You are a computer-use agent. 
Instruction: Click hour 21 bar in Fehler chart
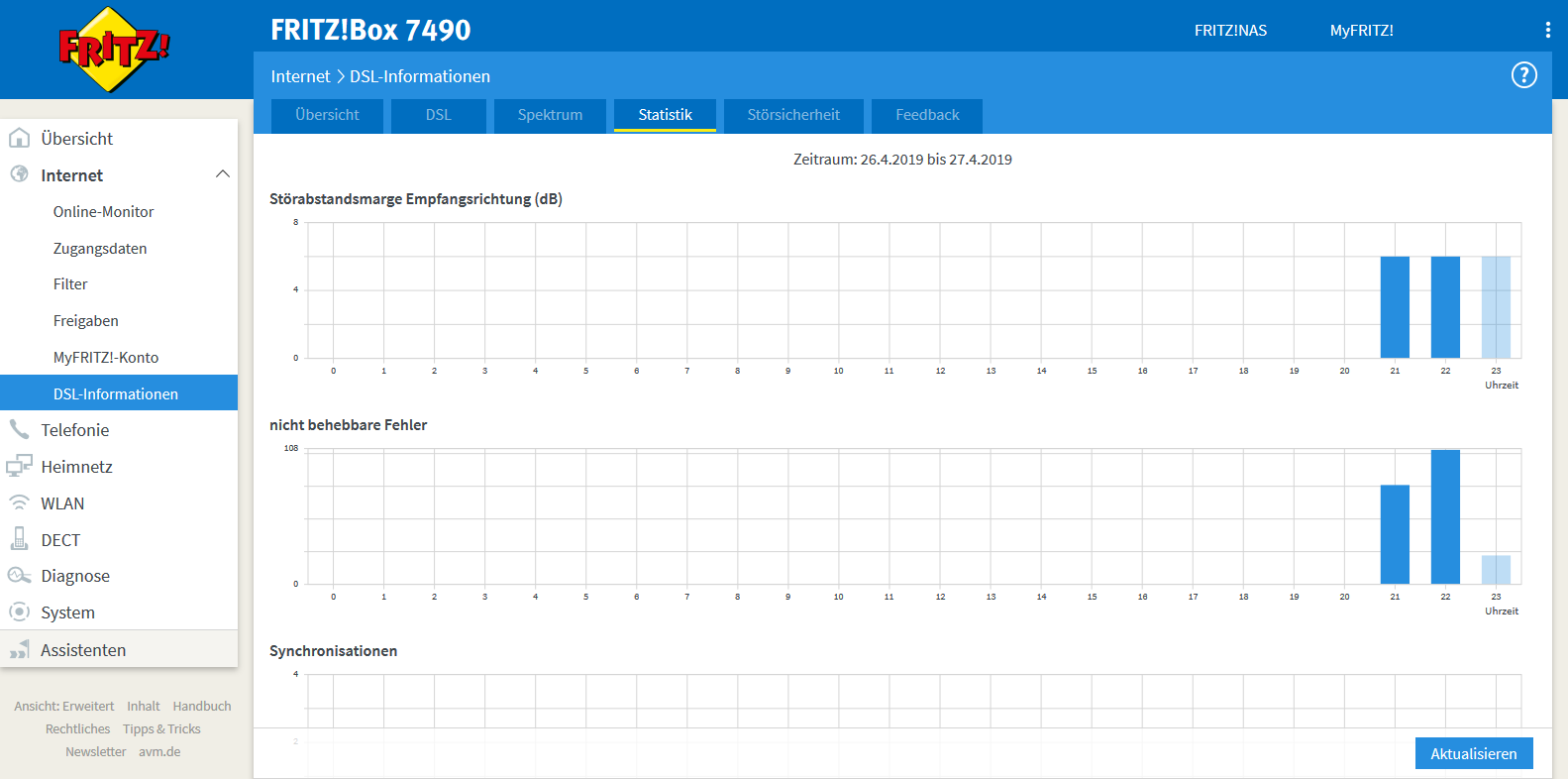[1395, 534]
